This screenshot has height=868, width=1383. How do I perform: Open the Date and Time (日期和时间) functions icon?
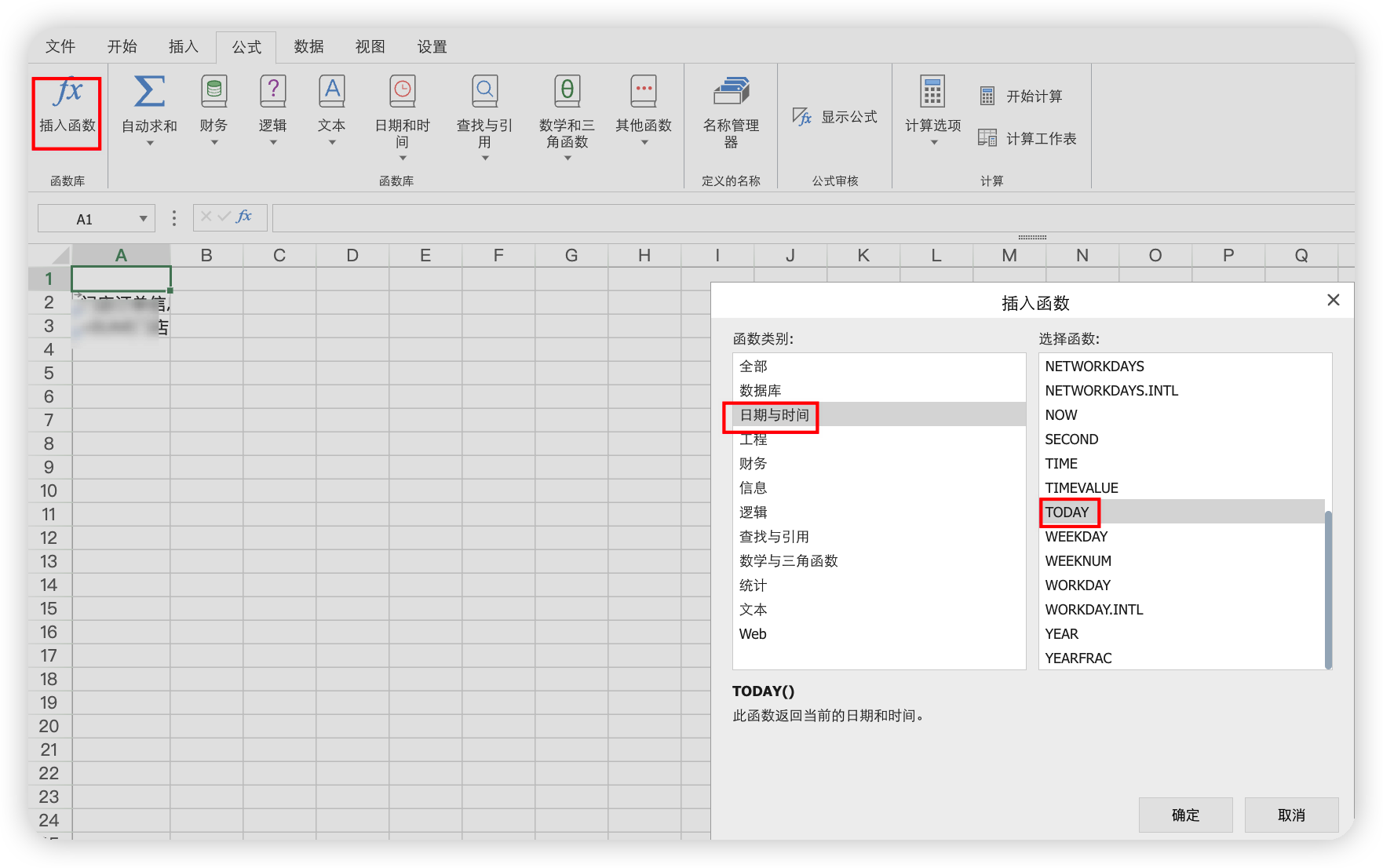pyautogui.click(x=403, y=92)
